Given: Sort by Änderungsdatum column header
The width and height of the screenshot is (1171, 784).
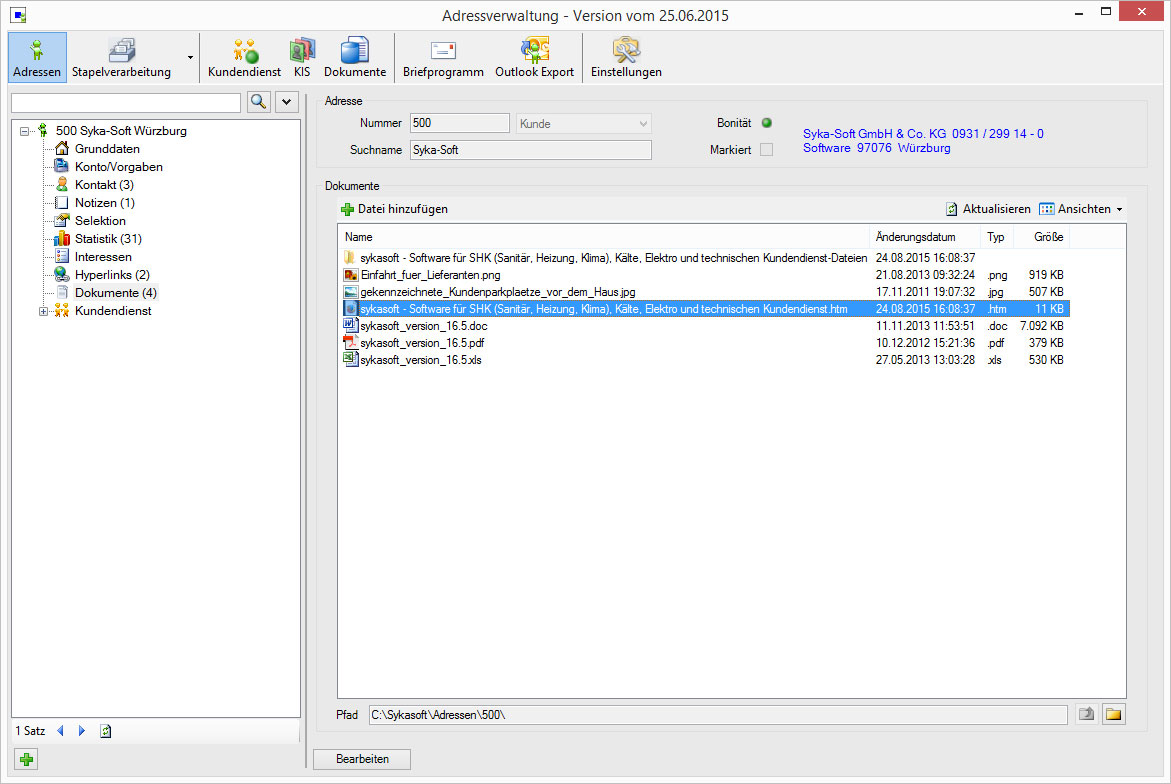Looking at the screenshot, I should point(915,237).
